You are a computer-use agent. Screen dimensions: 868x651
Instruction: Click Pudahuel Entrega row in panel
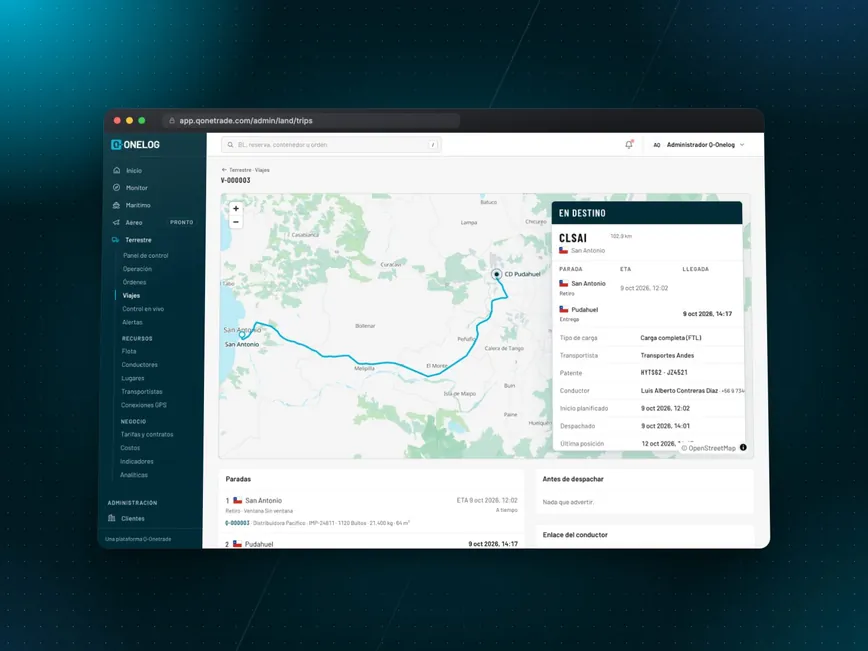(647, 314)
